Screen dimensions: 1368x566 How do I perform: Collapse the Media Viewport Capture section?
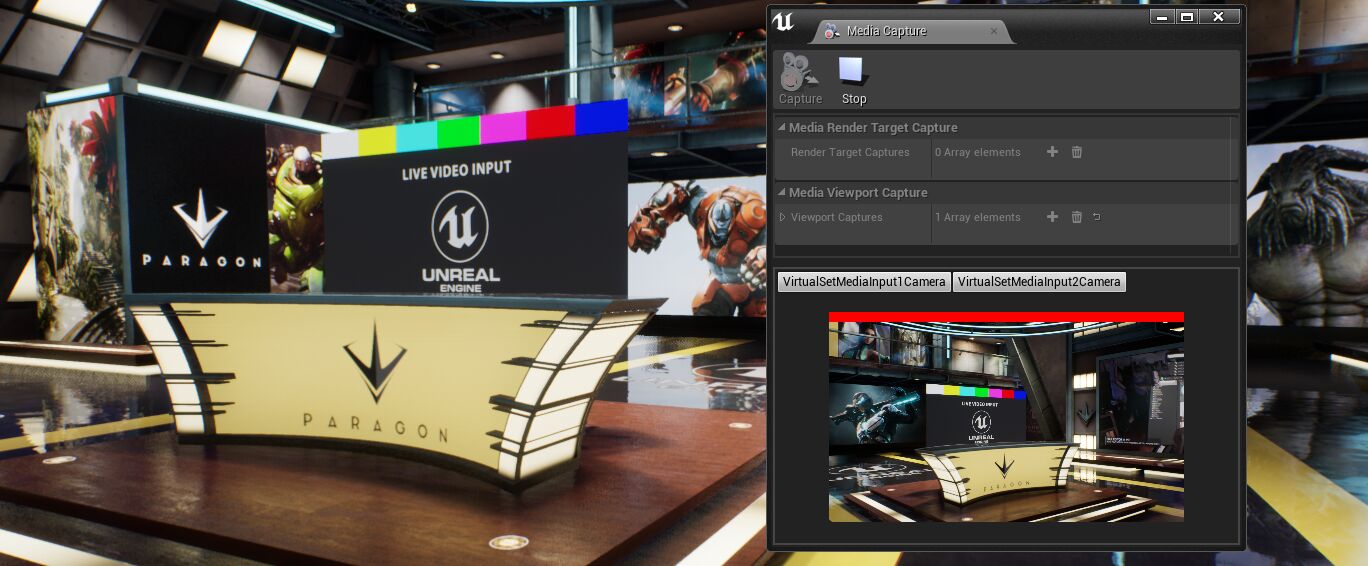782,193
